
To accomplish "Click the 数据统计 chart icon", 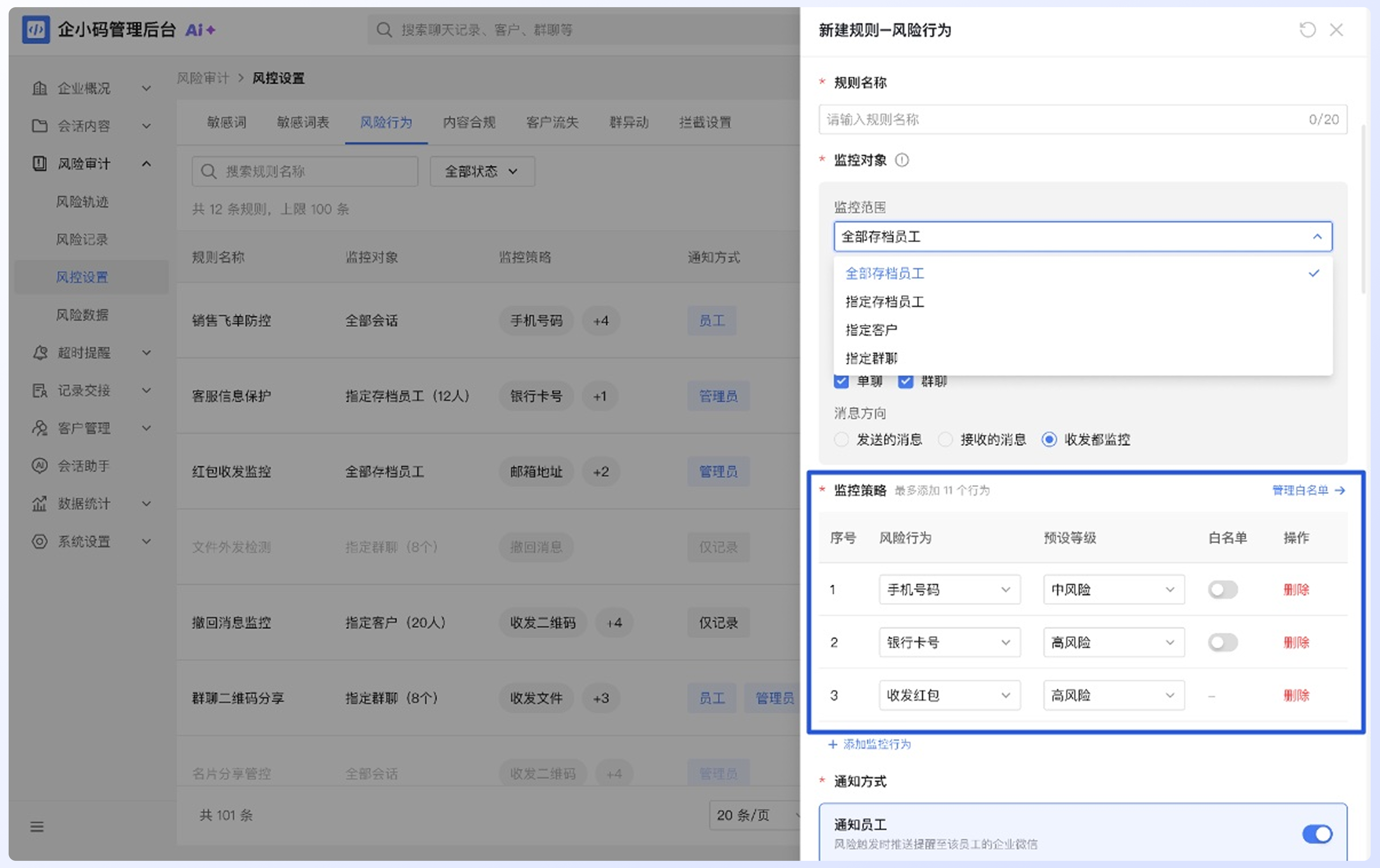I will [x=40, y=504].
